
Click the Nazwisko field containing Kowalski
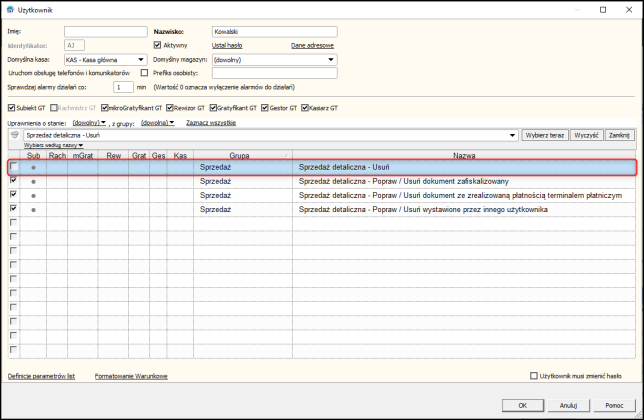(275, 32)
